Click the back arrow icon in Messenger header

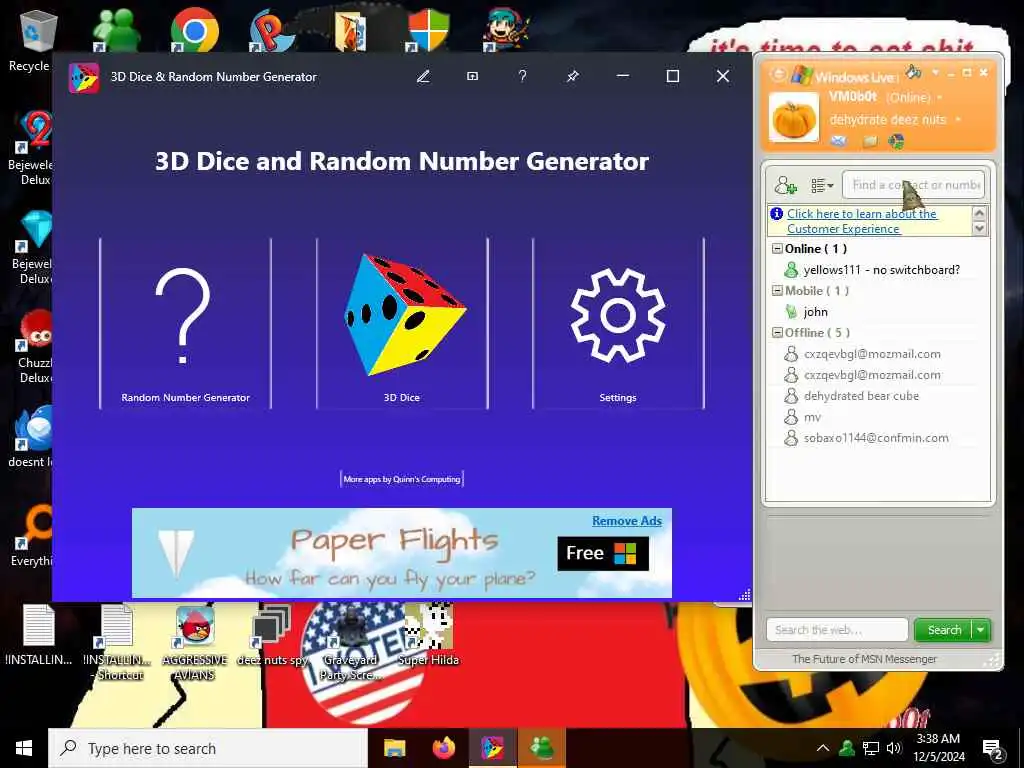pyautogui.click(x=778, y=74)
